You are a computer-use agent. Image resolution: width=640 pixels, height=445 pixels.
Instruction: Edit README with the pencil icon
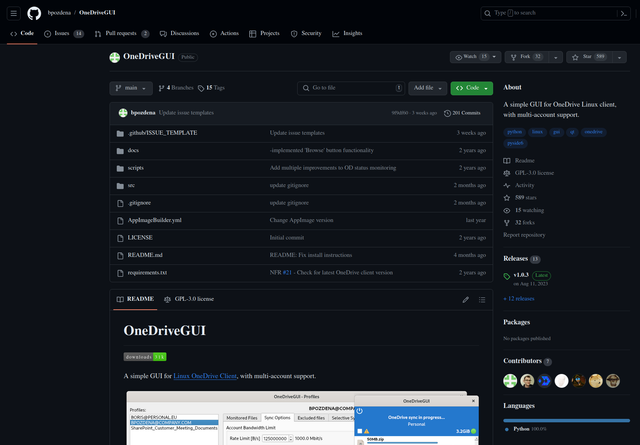point(466,300)
